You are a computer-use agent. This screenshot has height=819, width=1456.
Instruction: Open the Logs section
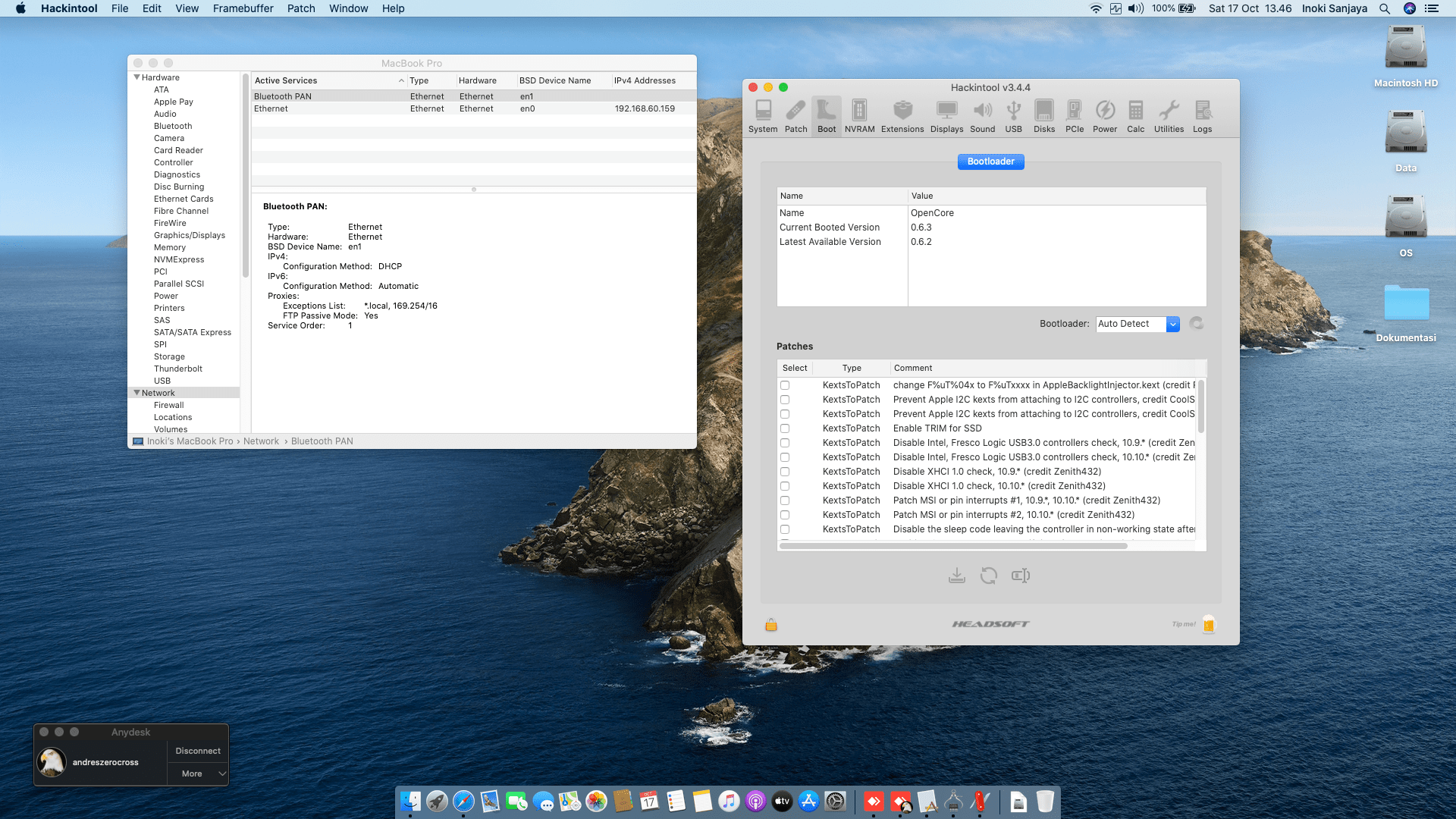pyautogui.click(x=1202, y=117)
